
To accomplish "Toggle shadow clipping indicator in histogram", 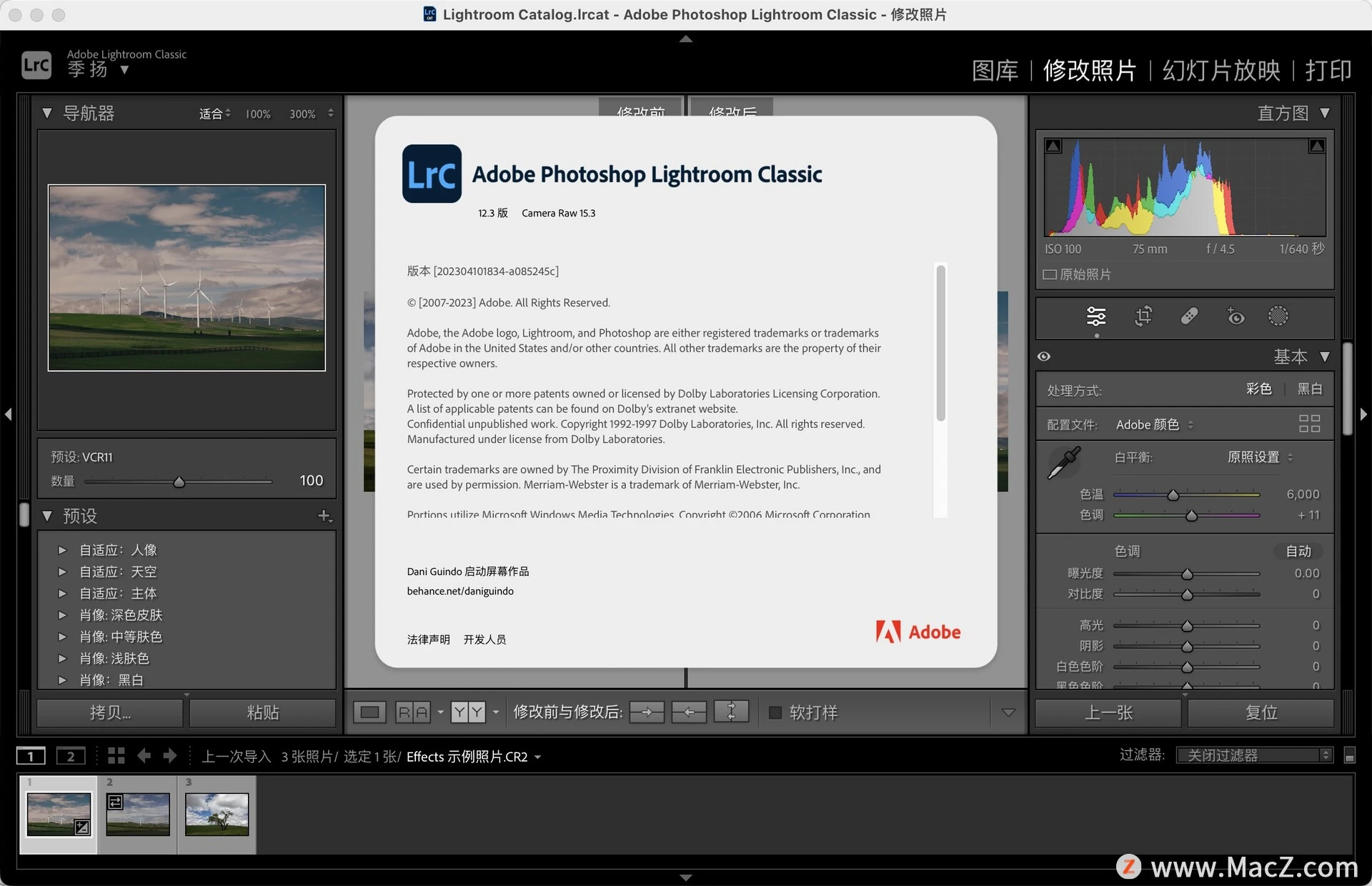I will [1053, 146].
